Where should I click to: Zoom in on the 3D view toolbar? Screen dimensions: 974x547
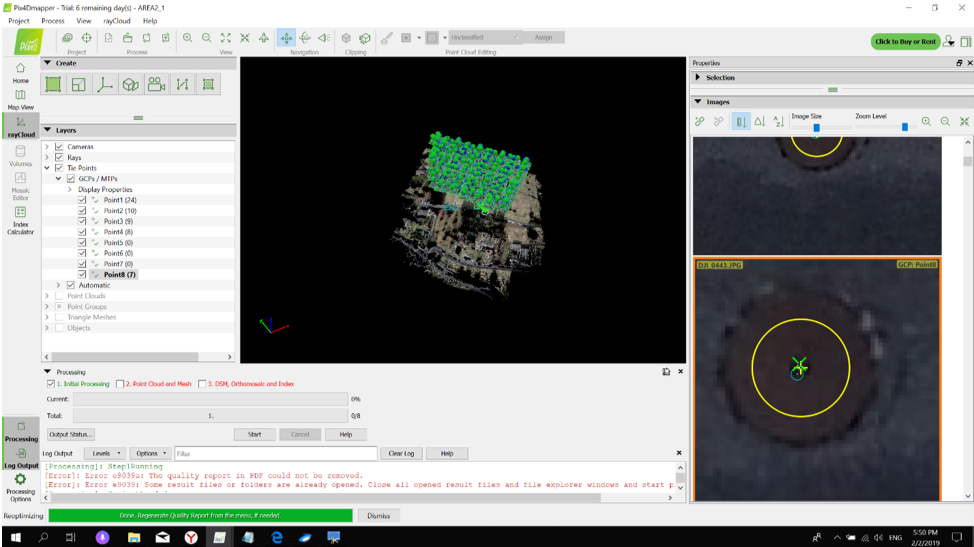pyautogui.click(x=188, y=38)
